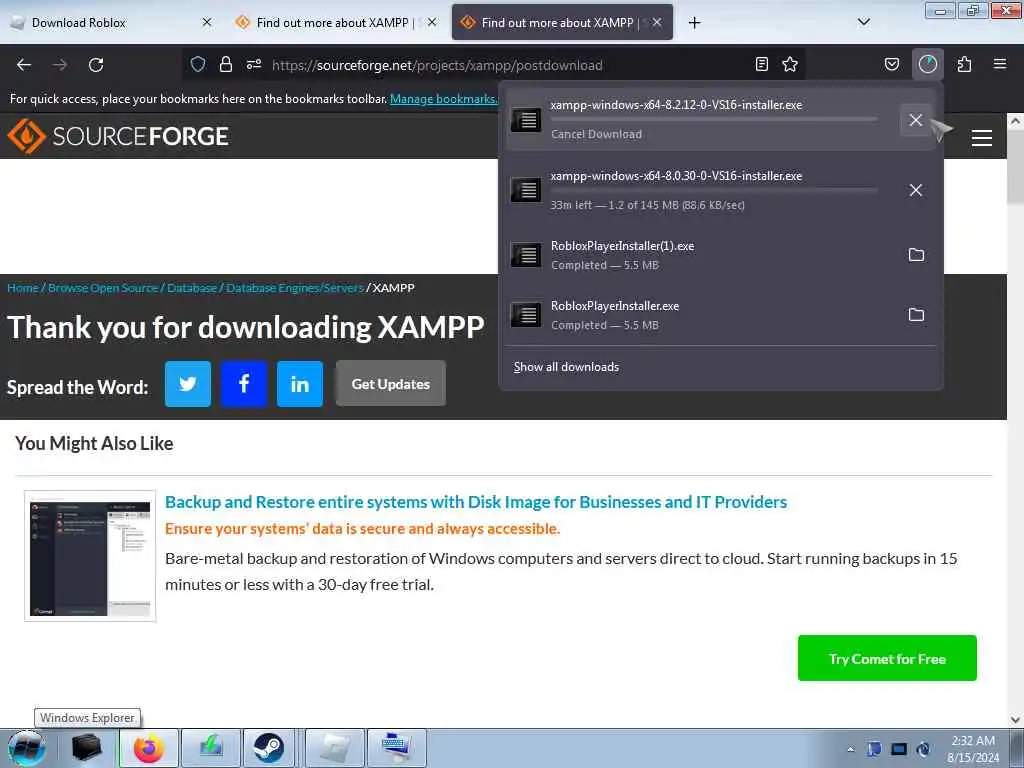The image size is (1024, 768).
Task: Launch Firefox from the taskbar
Action: pos(148,748)
